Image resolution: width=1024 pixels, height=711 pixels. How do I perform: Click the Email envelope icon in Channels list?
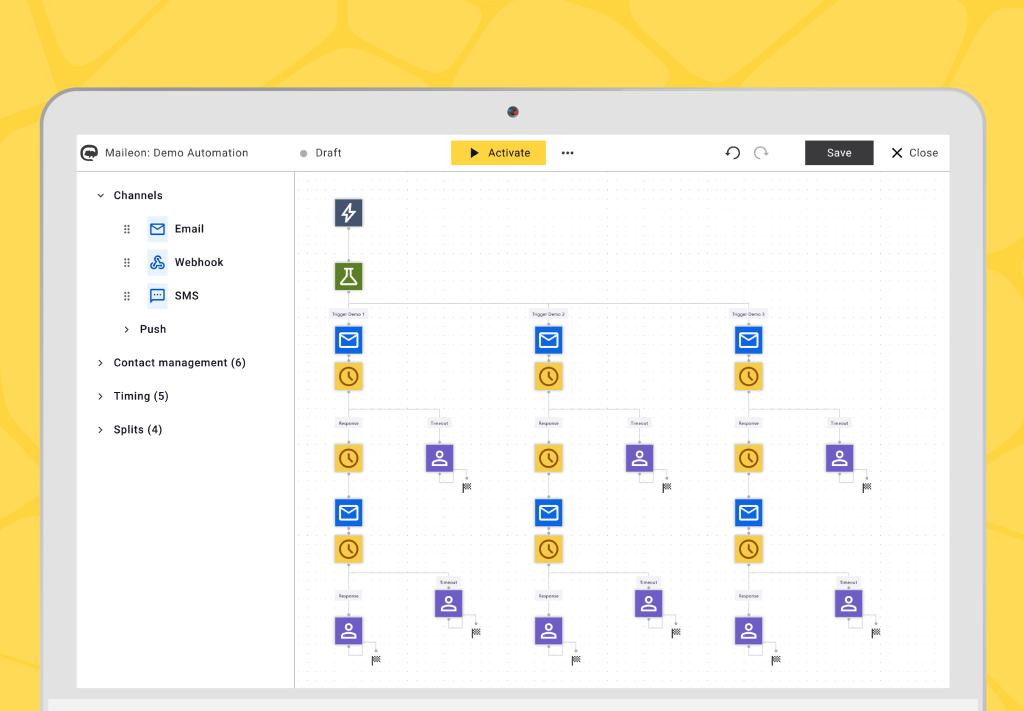click(157, 229)
